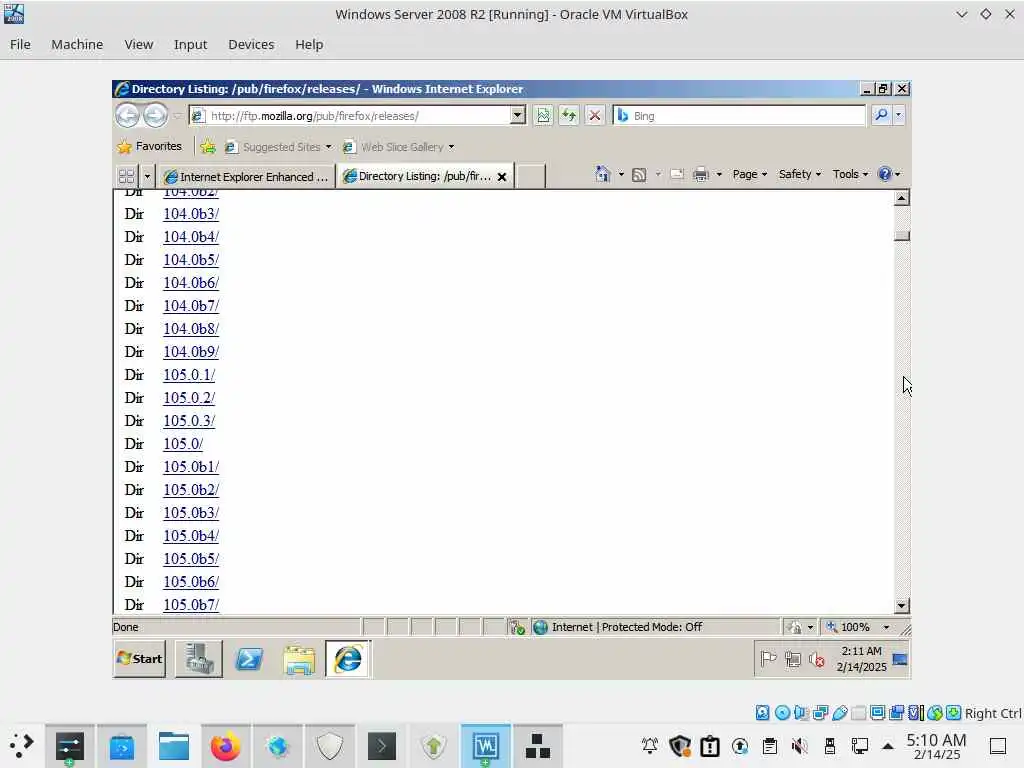
Task: Open the 105.0b1/ directory link
Action: [191, 467]
